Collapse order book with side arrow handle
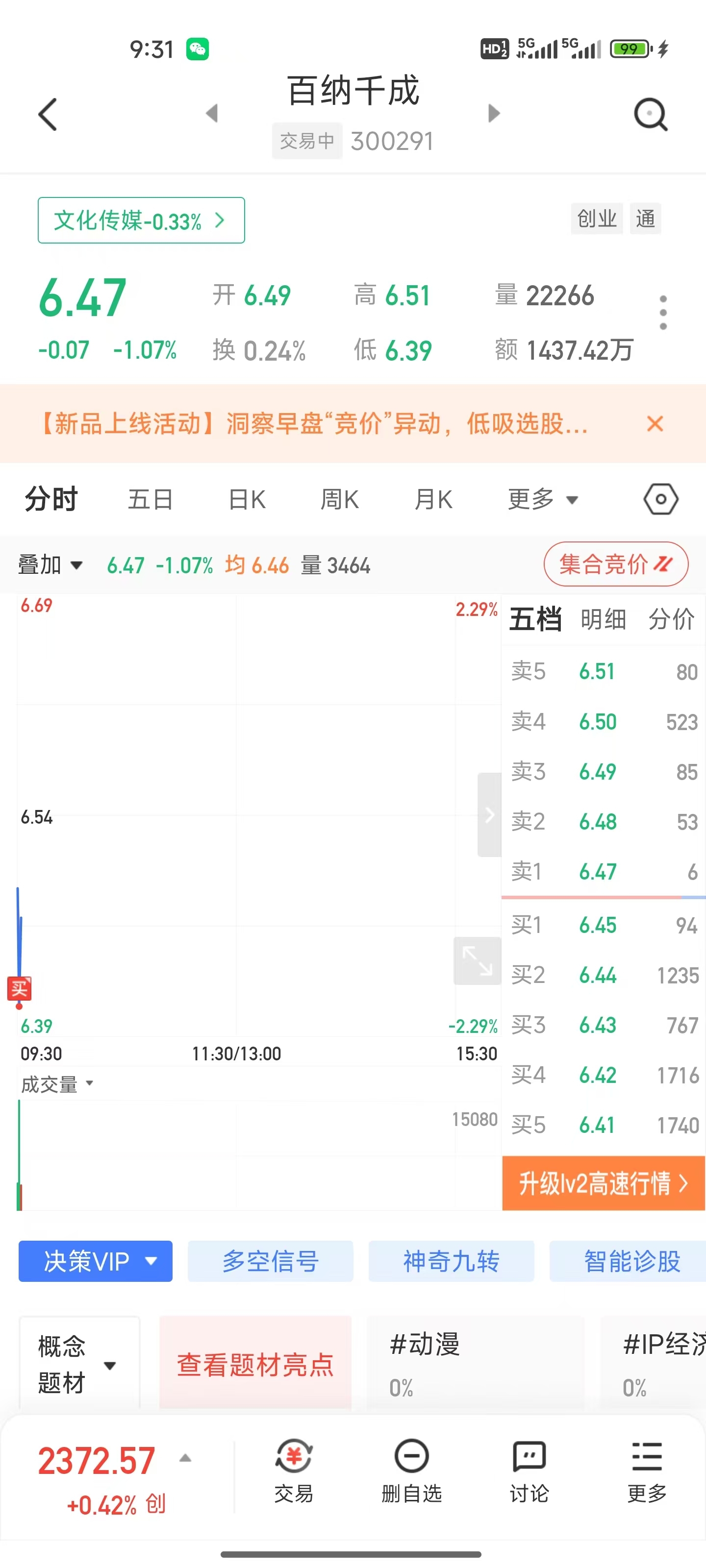This screenshot has height=1568, width=706. (x=489, y=814)
